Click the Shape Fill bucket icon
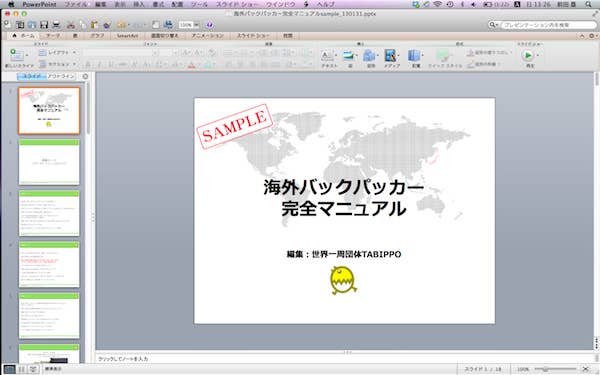Screen dimensions: 600x375 point(470,52)
